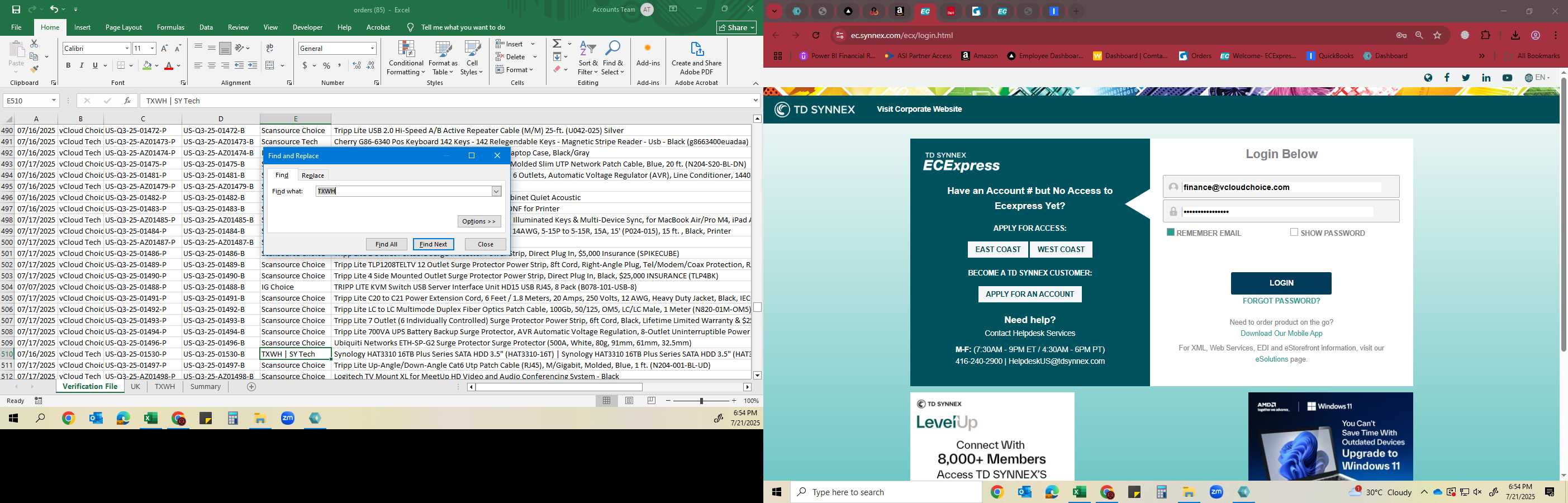The image size is (1568, 503).
Task: Click the Format Painter brush icon
Action: (34, 69)
